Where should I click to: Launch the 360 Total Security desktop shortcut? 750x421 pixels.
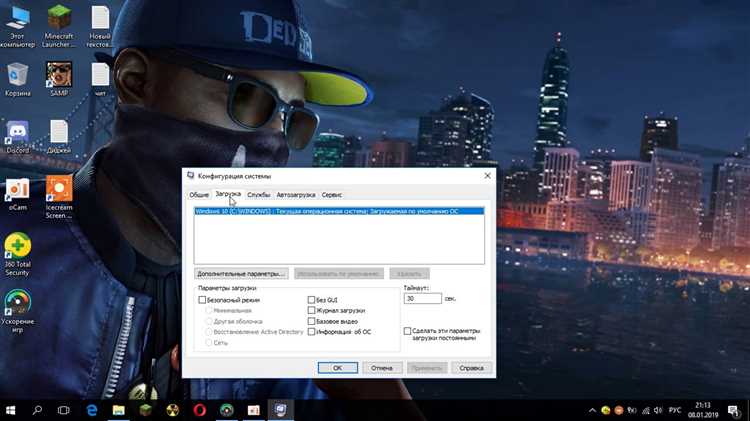(x=18, y=255)
